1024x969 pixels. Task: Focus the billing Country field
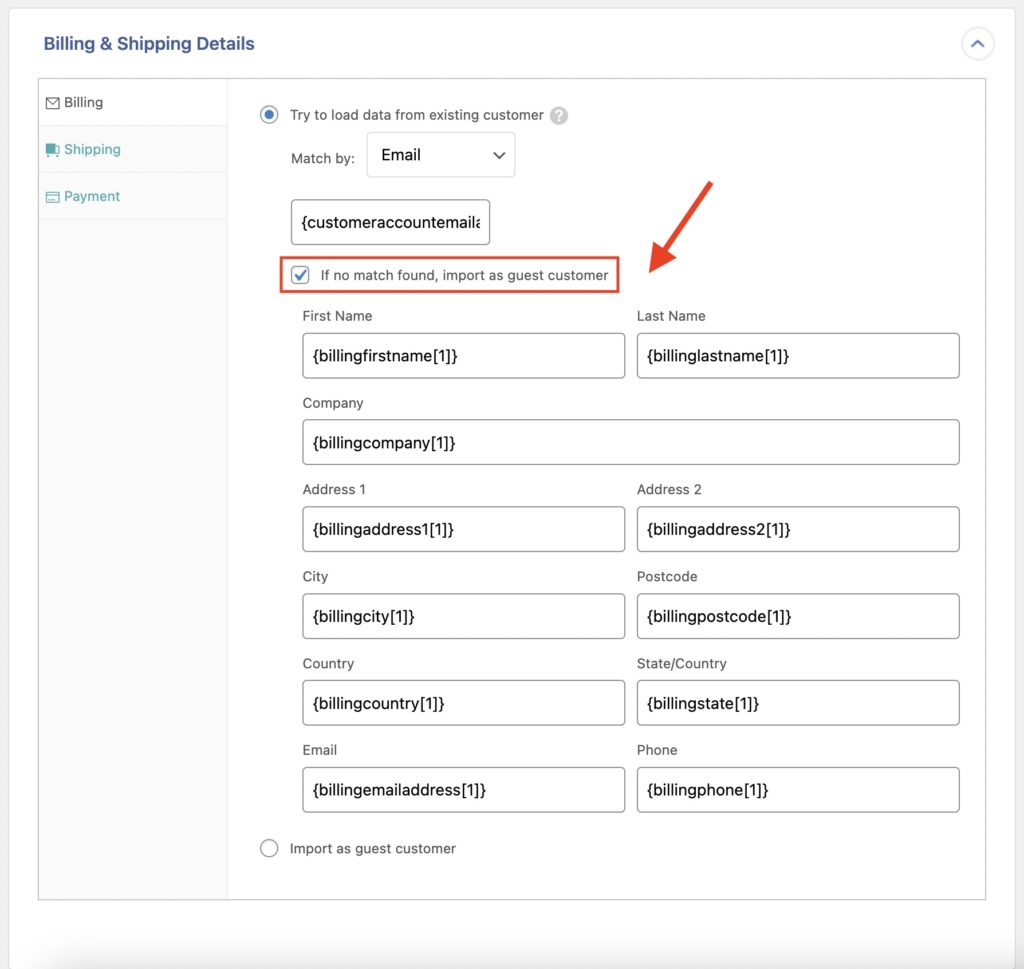(x=463, y=702)
